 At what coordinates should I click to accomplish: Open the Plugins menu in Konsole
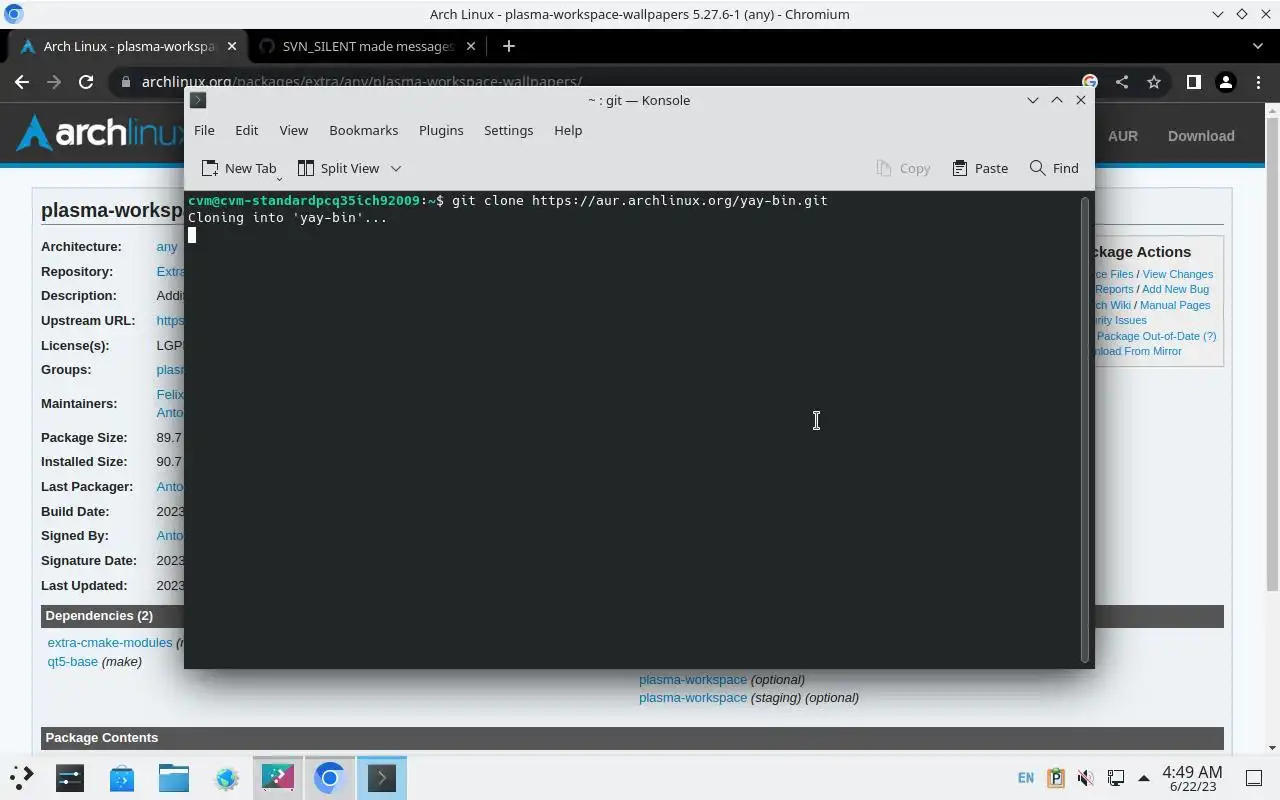coord(441,130)
